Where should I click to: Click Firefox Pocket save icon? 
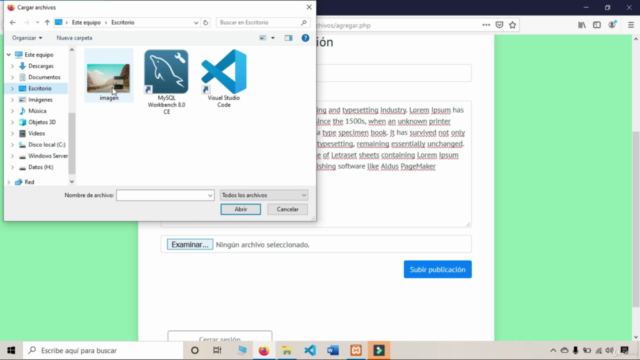499,25
